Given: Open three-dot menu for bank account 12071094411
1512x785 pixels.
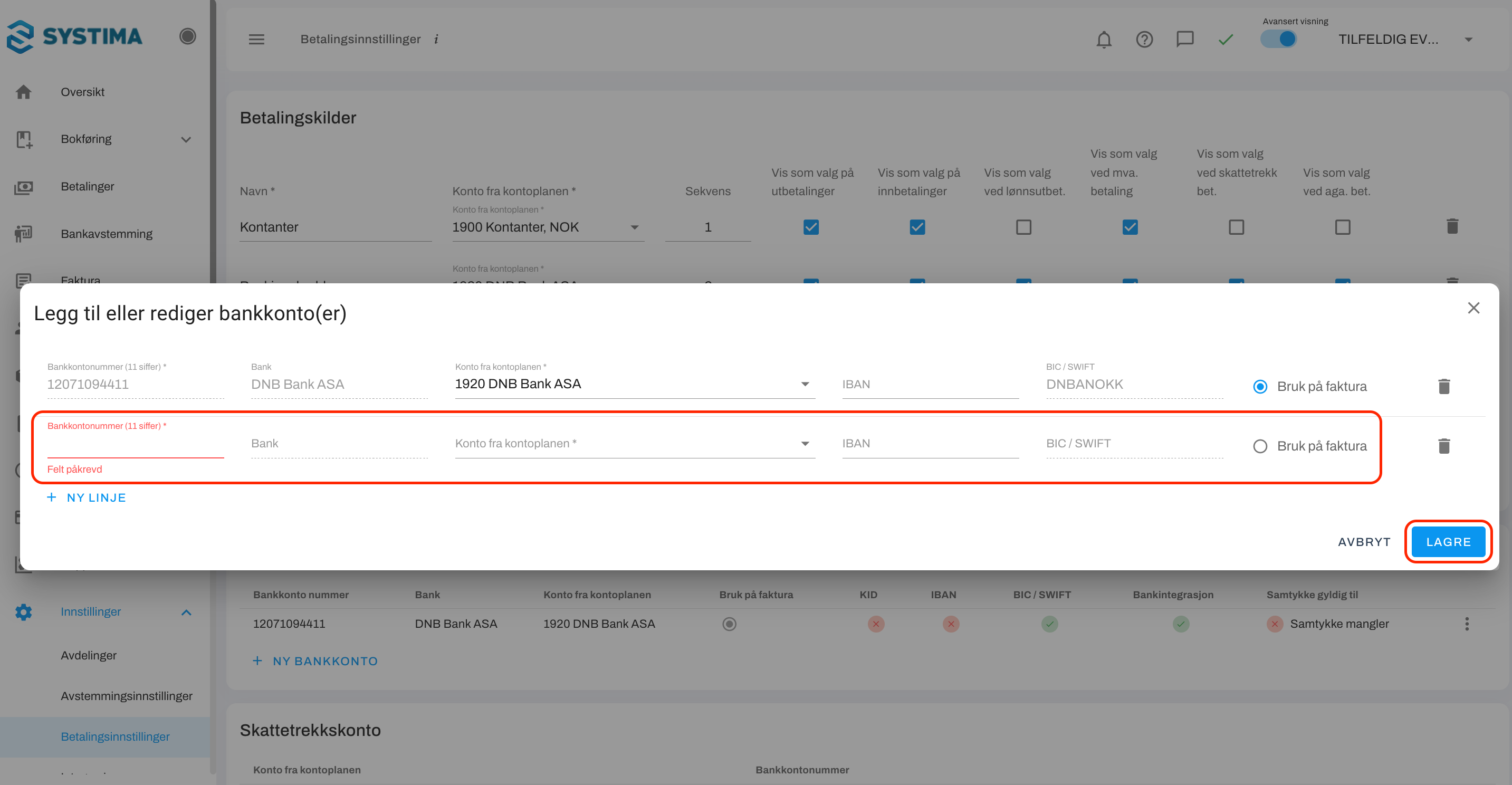Looking at the screenshot, I should click(x=1467, y=624).
